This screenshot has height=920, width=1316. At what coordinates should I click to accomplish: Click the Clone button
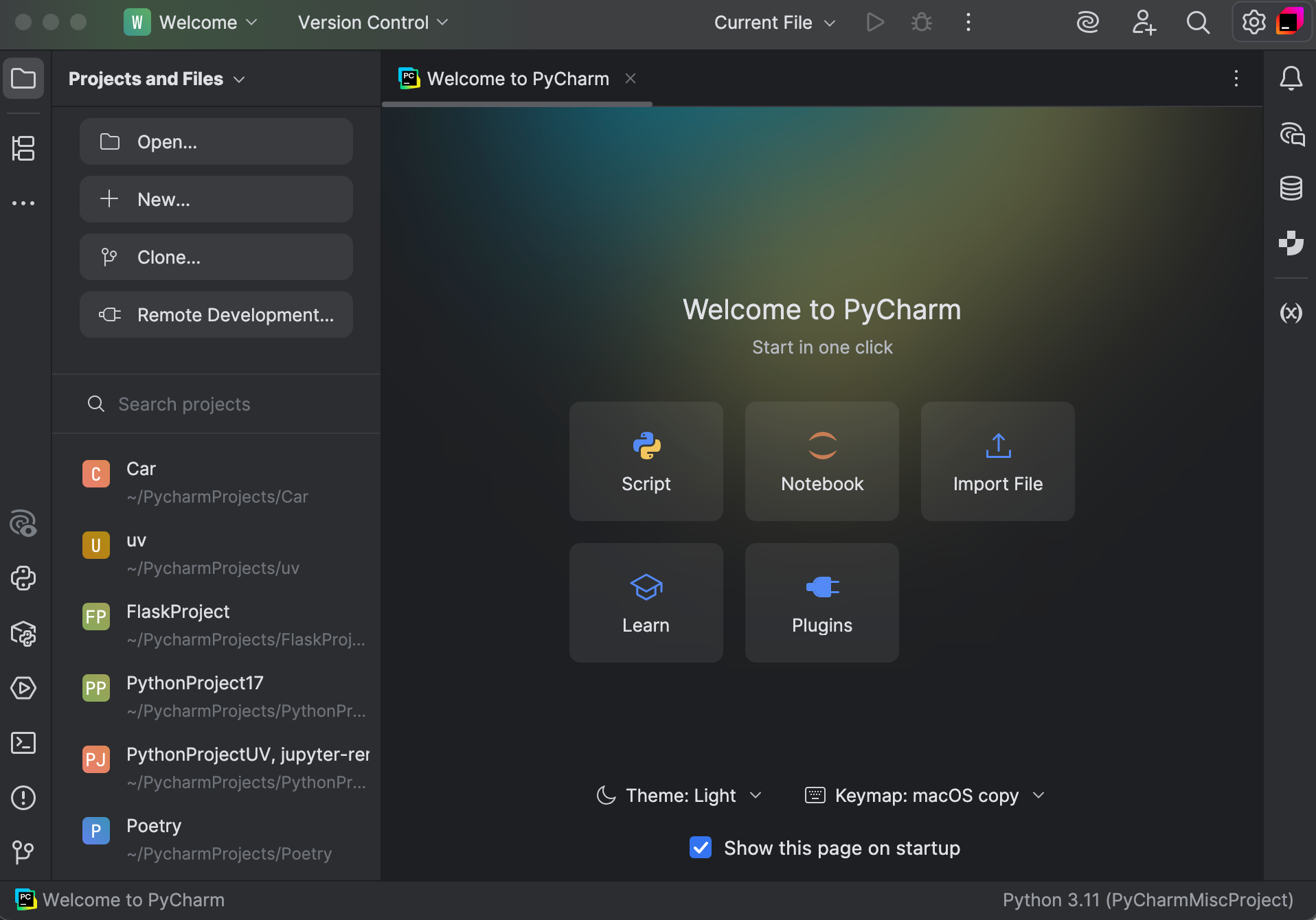pyautogui.click(x=216, y=257)
